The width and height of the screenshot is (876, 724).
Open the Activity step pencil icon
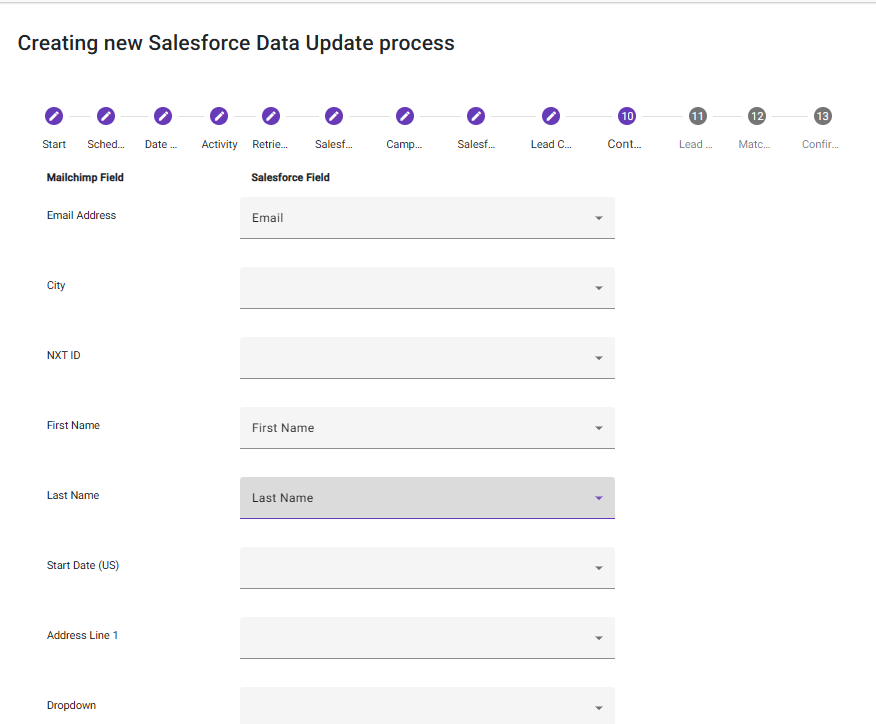[219, 116]
